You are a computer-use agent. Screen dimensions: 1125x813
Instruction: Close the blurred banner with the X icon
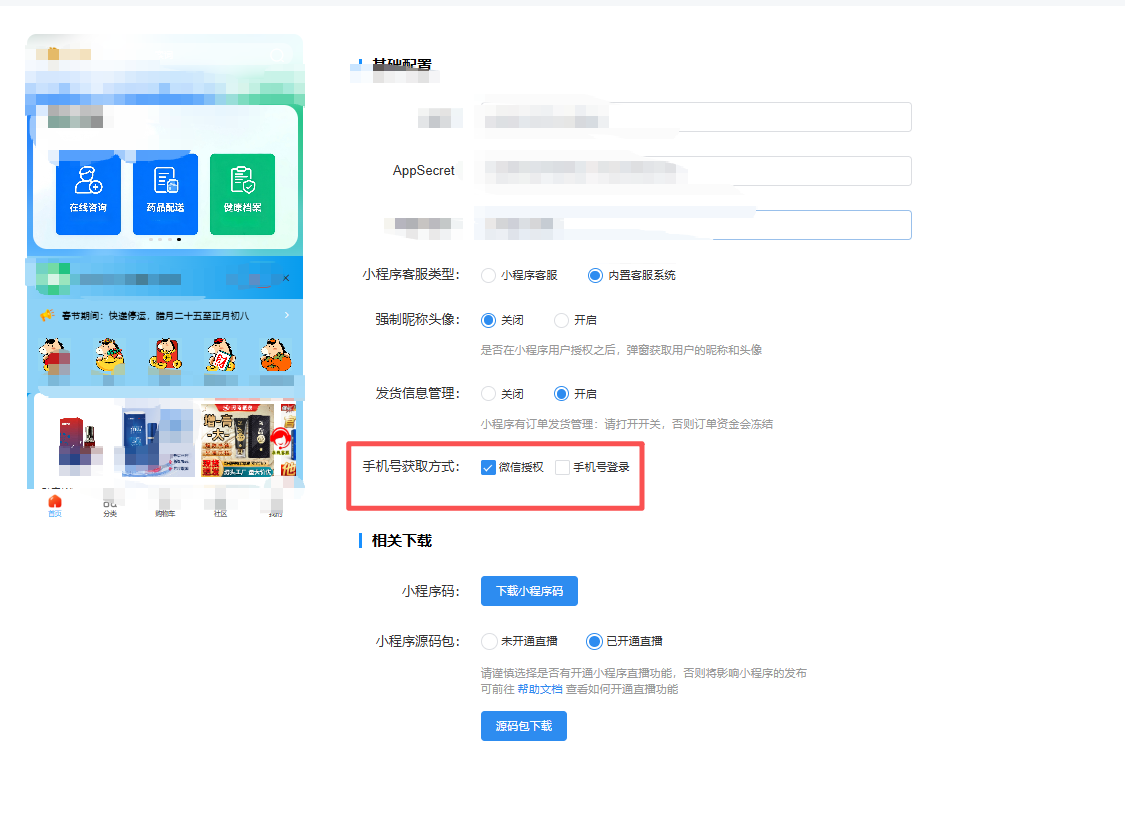coord(285,278)
